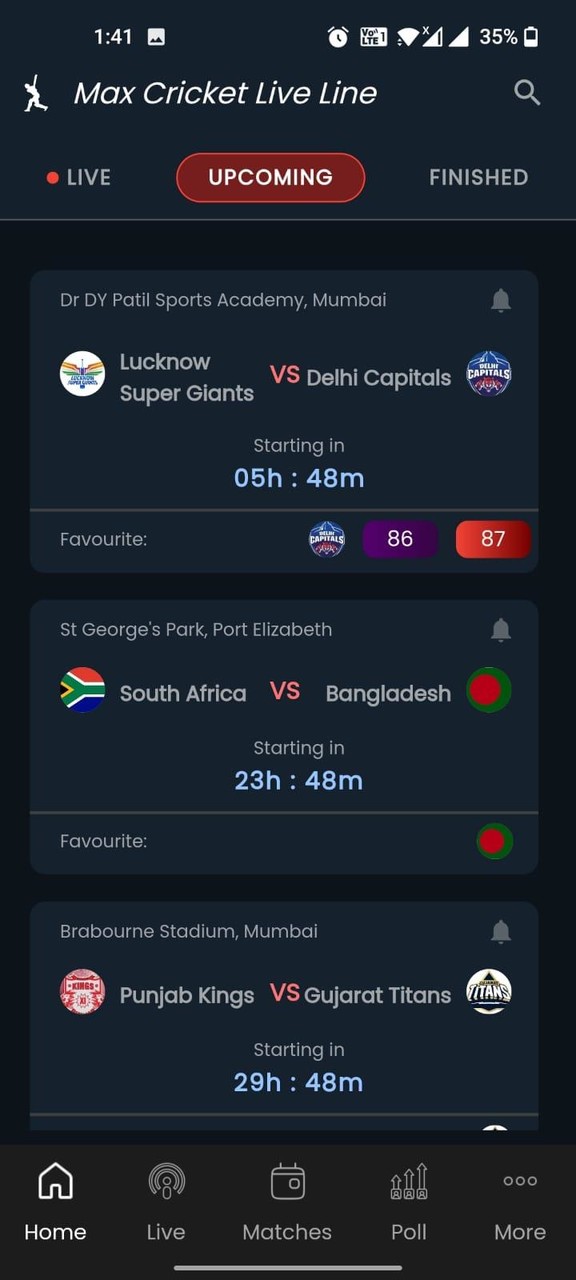
Task: Click the red 87 rating badge
Action: pos(493,539)
